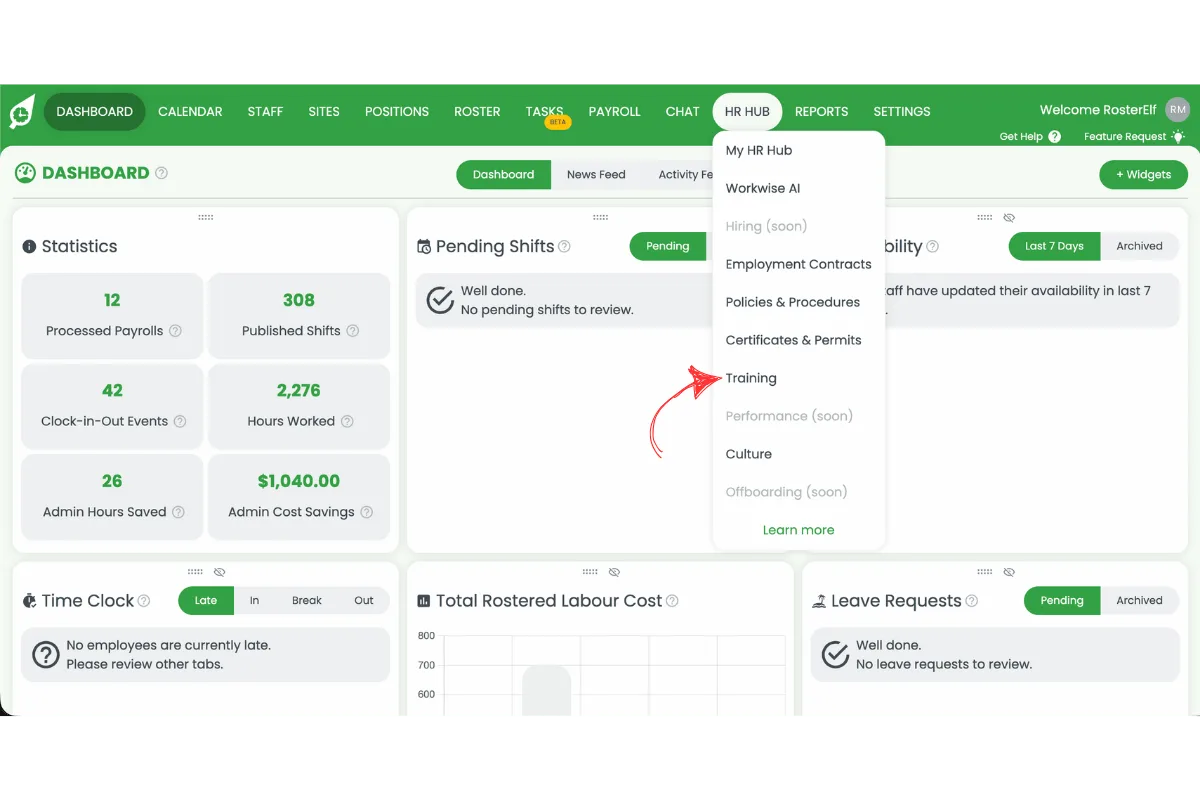Show In employees in Time Clock
1200x800 pixels.
254,601
